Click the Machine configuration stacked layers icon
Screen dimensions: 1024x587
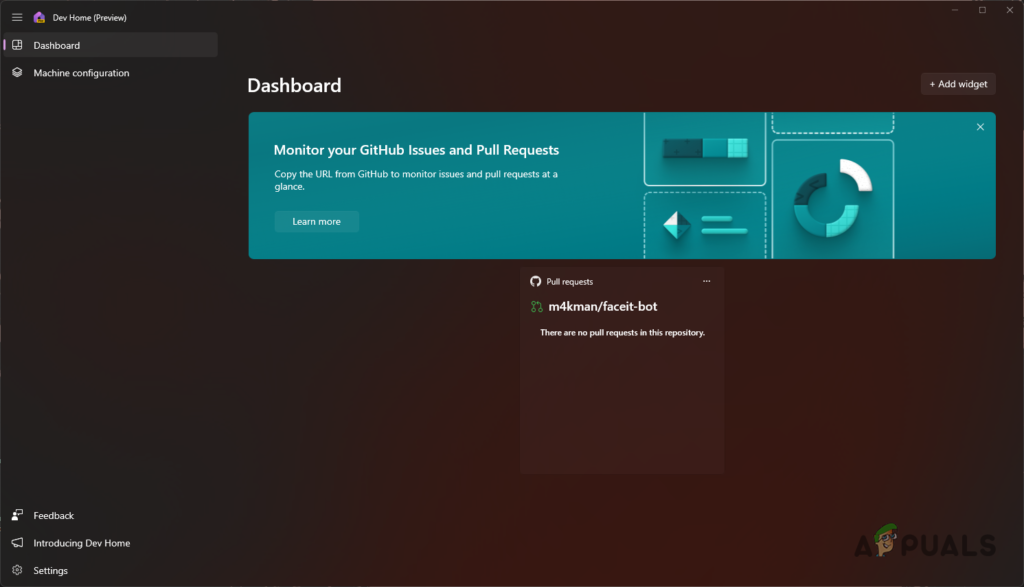click(x=15, y=72)
